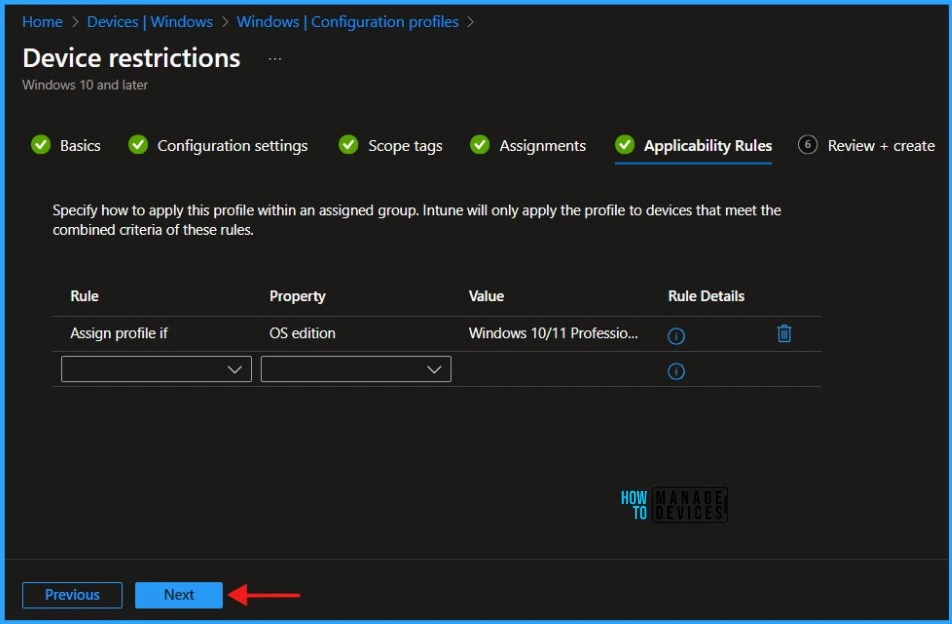952x624 pixels.
Task: Click the step 6 circle icon
Action: (807, 144)
